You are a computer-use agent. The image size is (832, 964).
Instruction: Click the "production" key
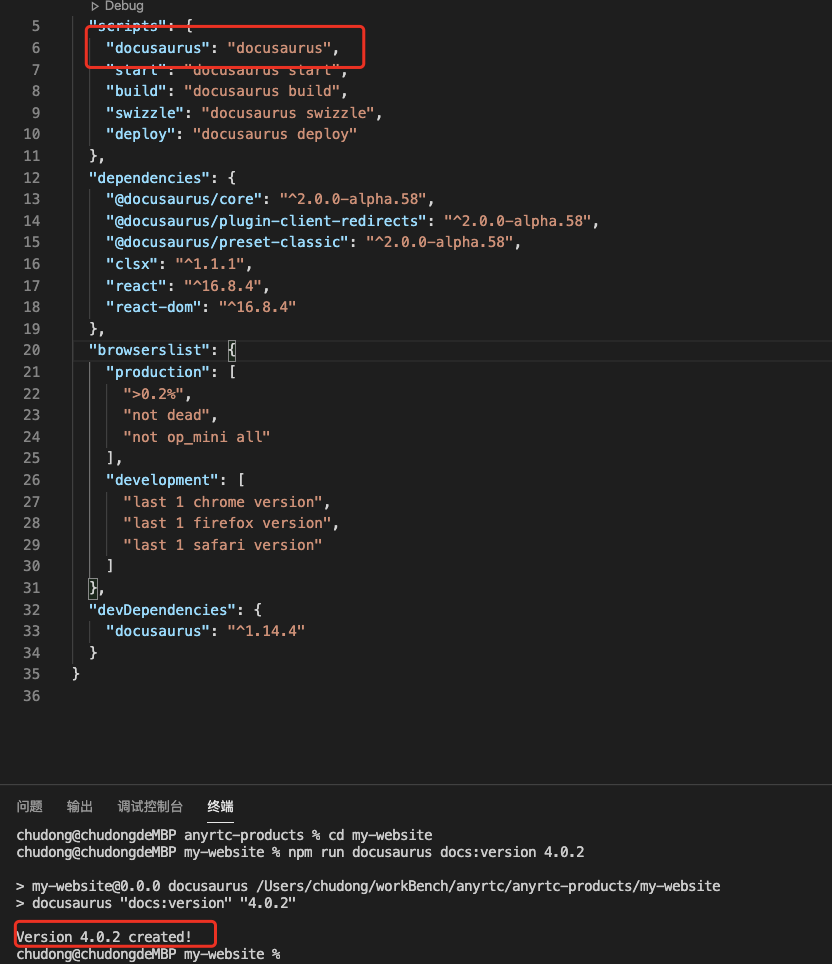pos(157,372)
